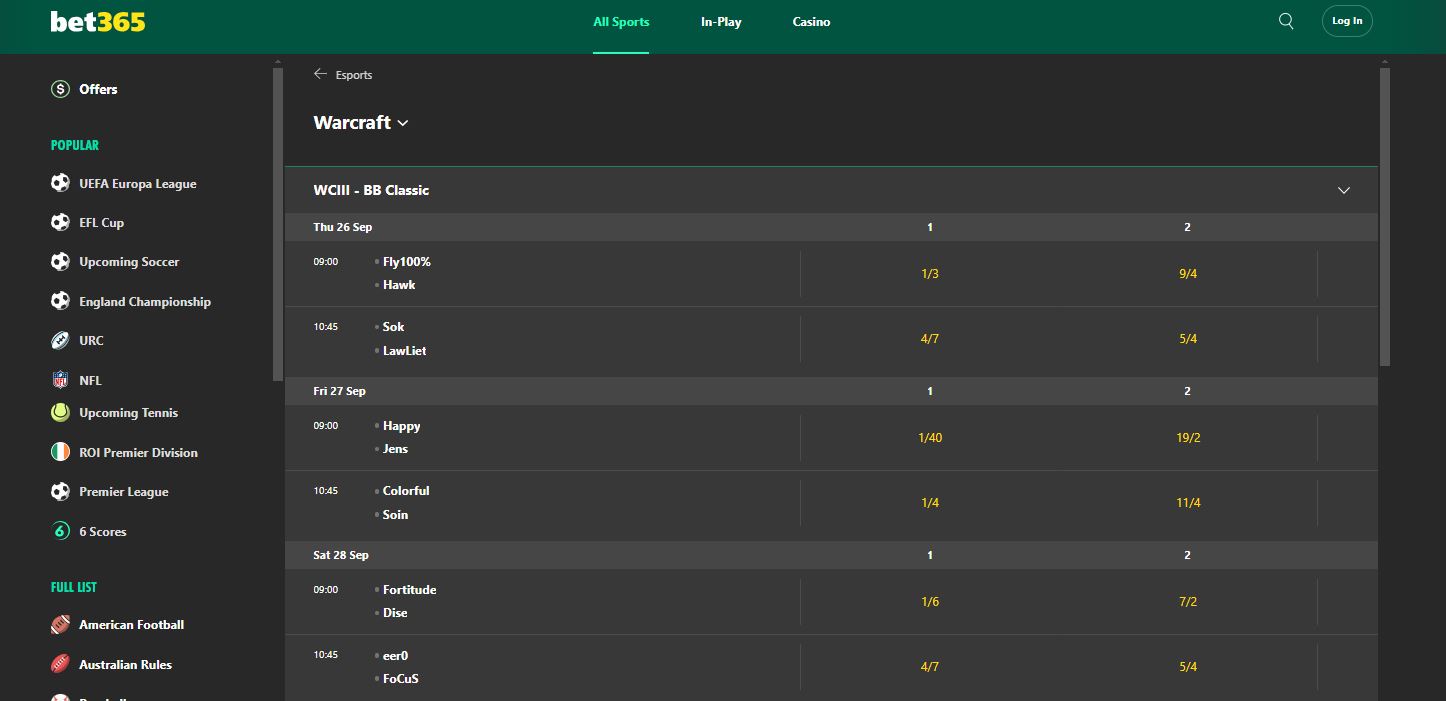The height and width of the screenshot is (701, 1446).
Task: Click the Offers dollar icon
Action: (60, 89)
